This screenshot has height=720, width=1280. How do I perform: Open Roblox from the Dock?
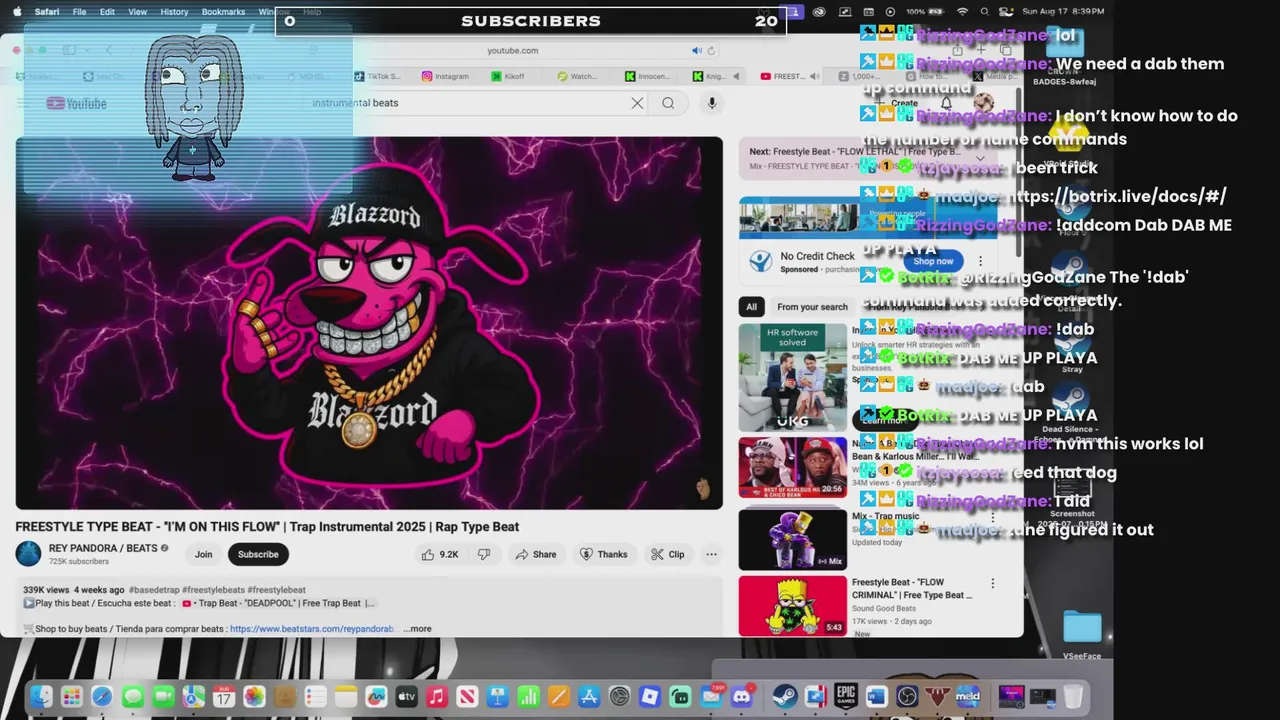point(650,697)
